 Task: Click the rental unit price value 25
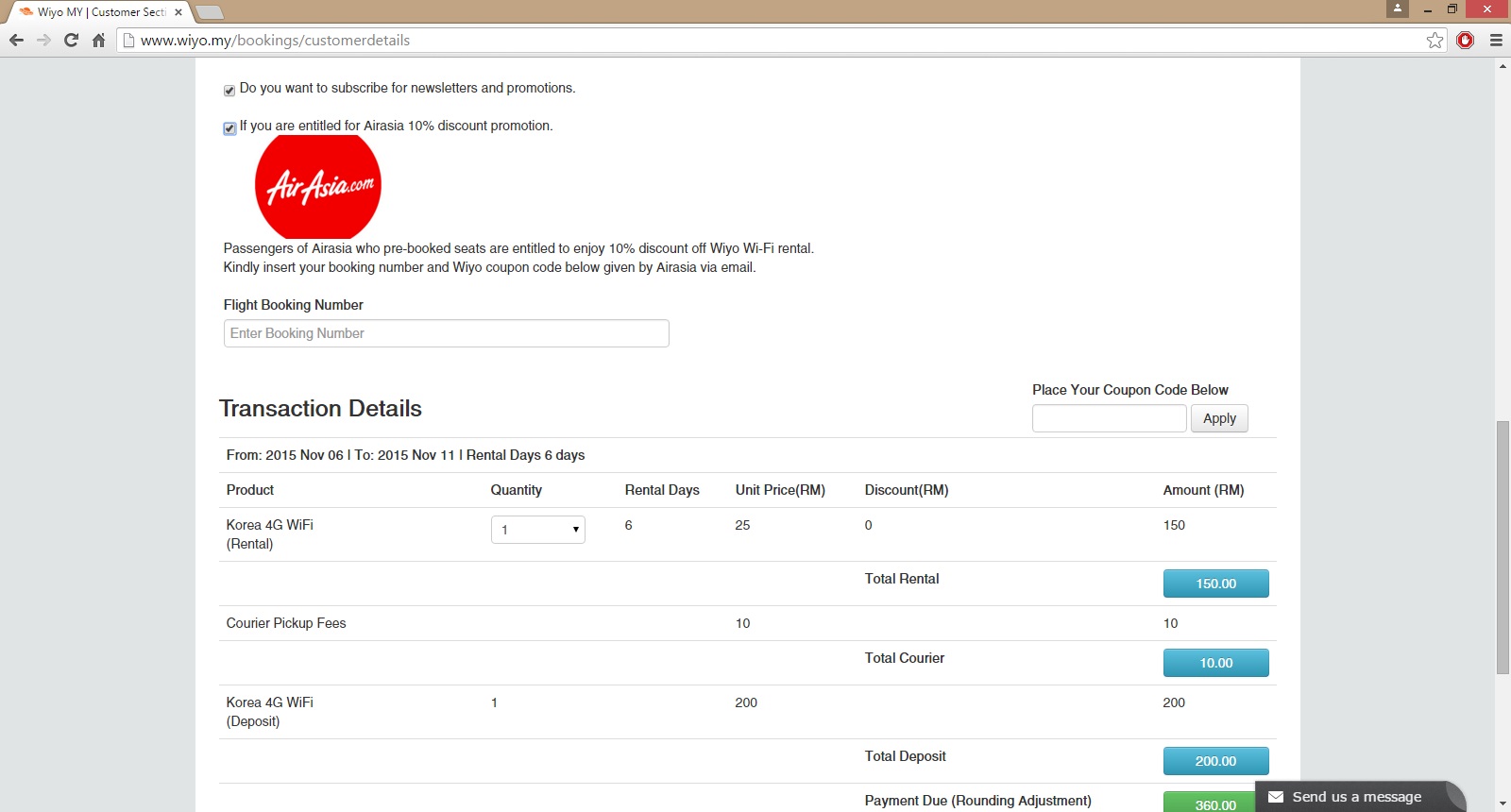click(743, 525)
